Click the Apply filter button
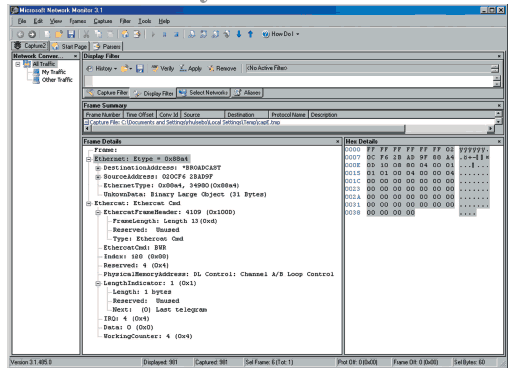 point(191,69)
